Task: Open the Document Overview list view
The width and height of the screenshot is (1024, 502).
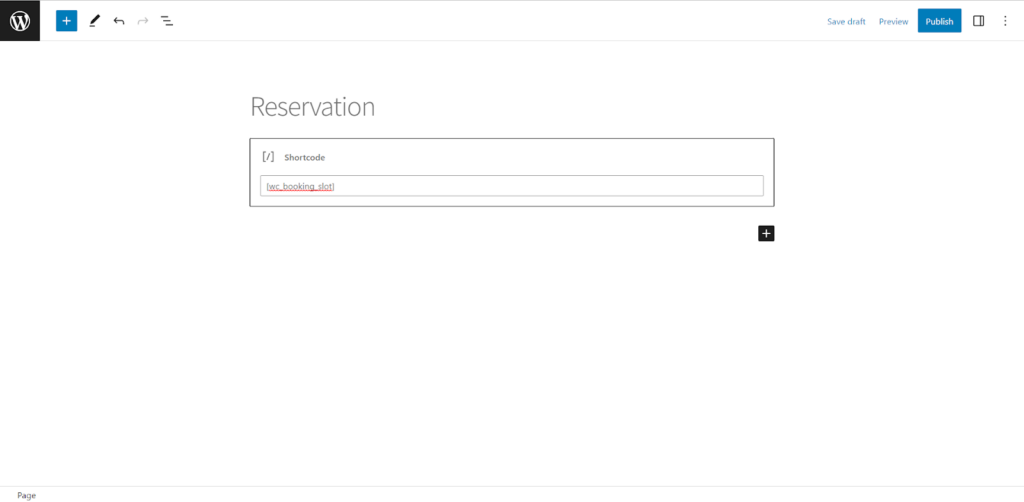Action: coord(167,21)
